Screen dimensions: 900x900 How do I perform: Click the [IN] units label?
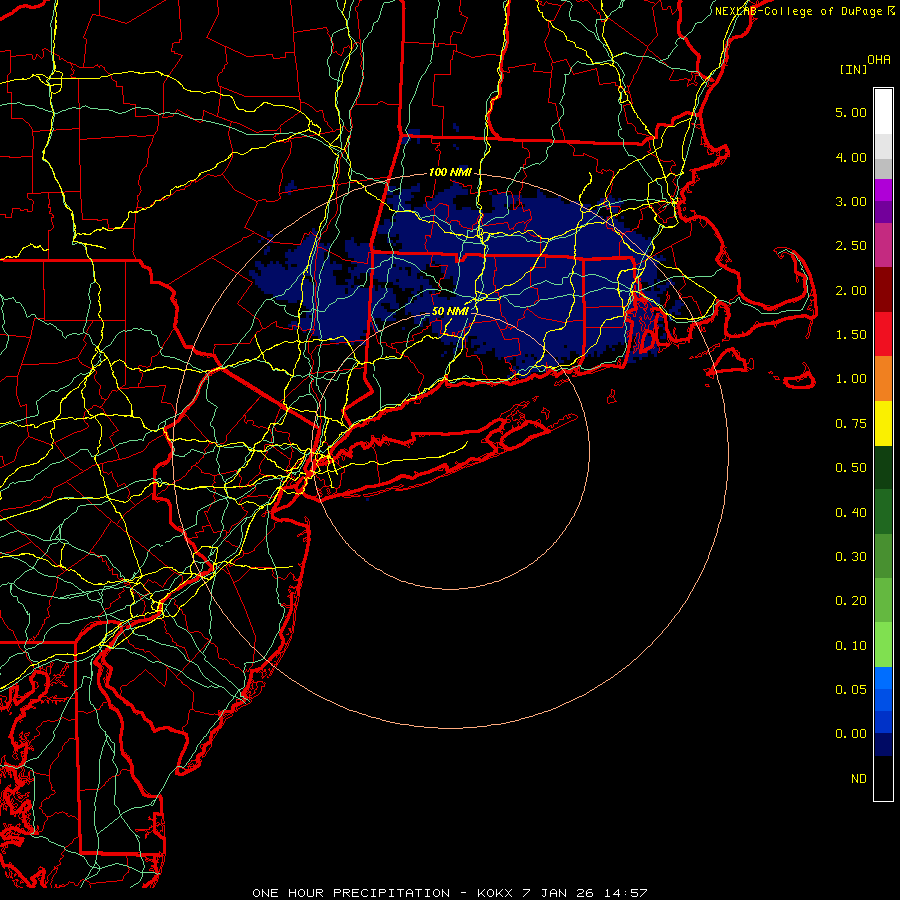click(853, 69)
